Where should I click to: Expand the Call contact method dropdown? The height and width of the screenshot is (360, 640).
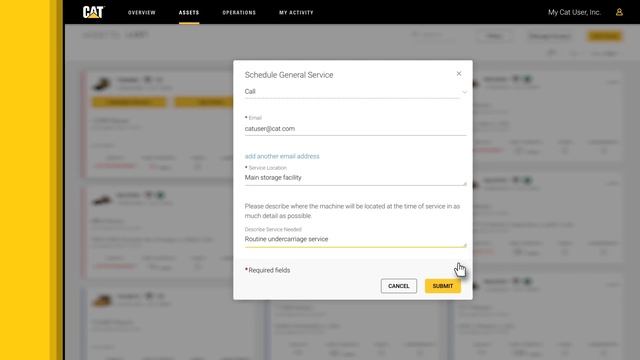pyautogui.click(x=356, y=92)
